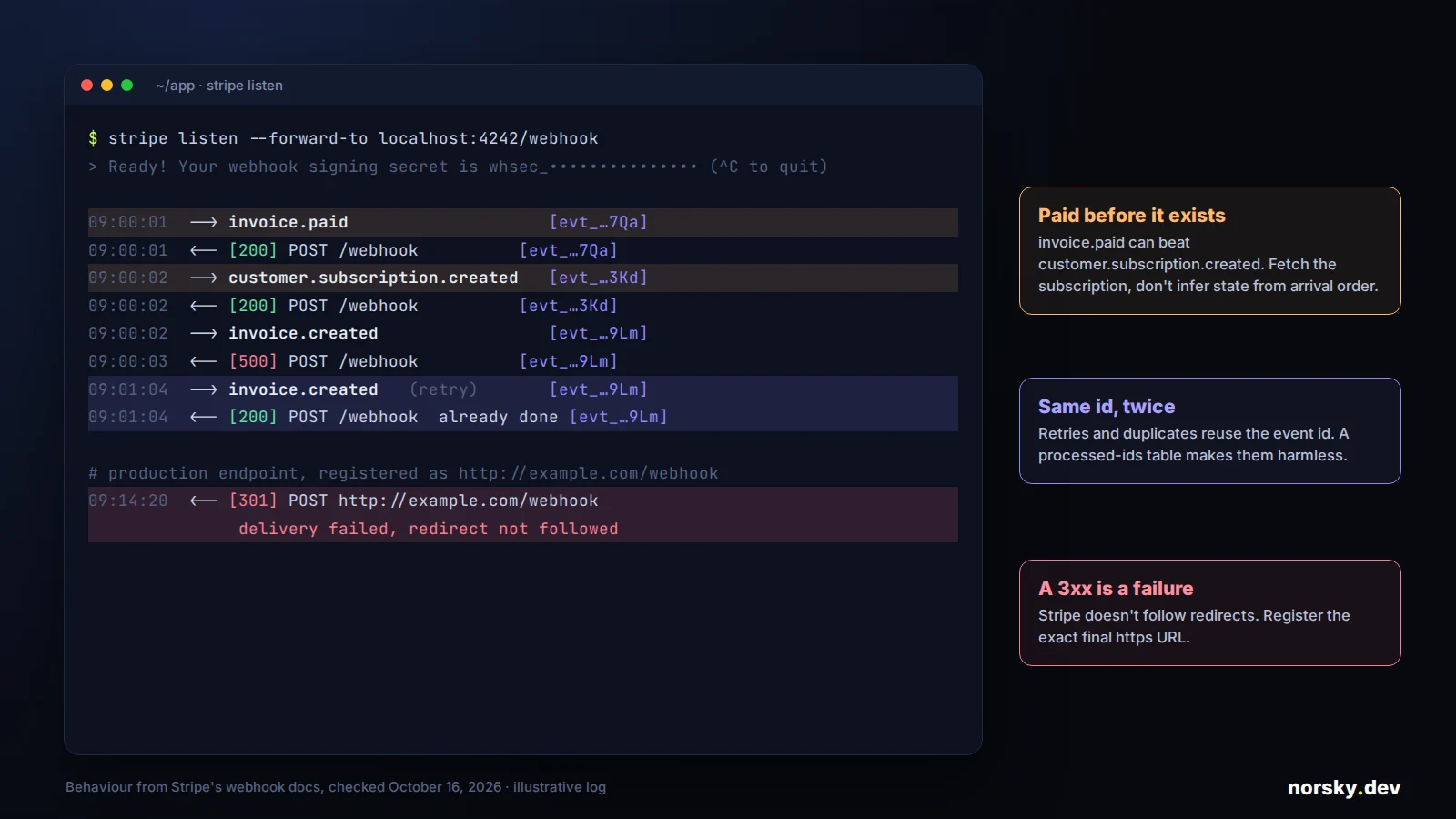Click the right arrow on the 09:01:04 retry row
This screenshot has height=819, width=1456.
204,389
